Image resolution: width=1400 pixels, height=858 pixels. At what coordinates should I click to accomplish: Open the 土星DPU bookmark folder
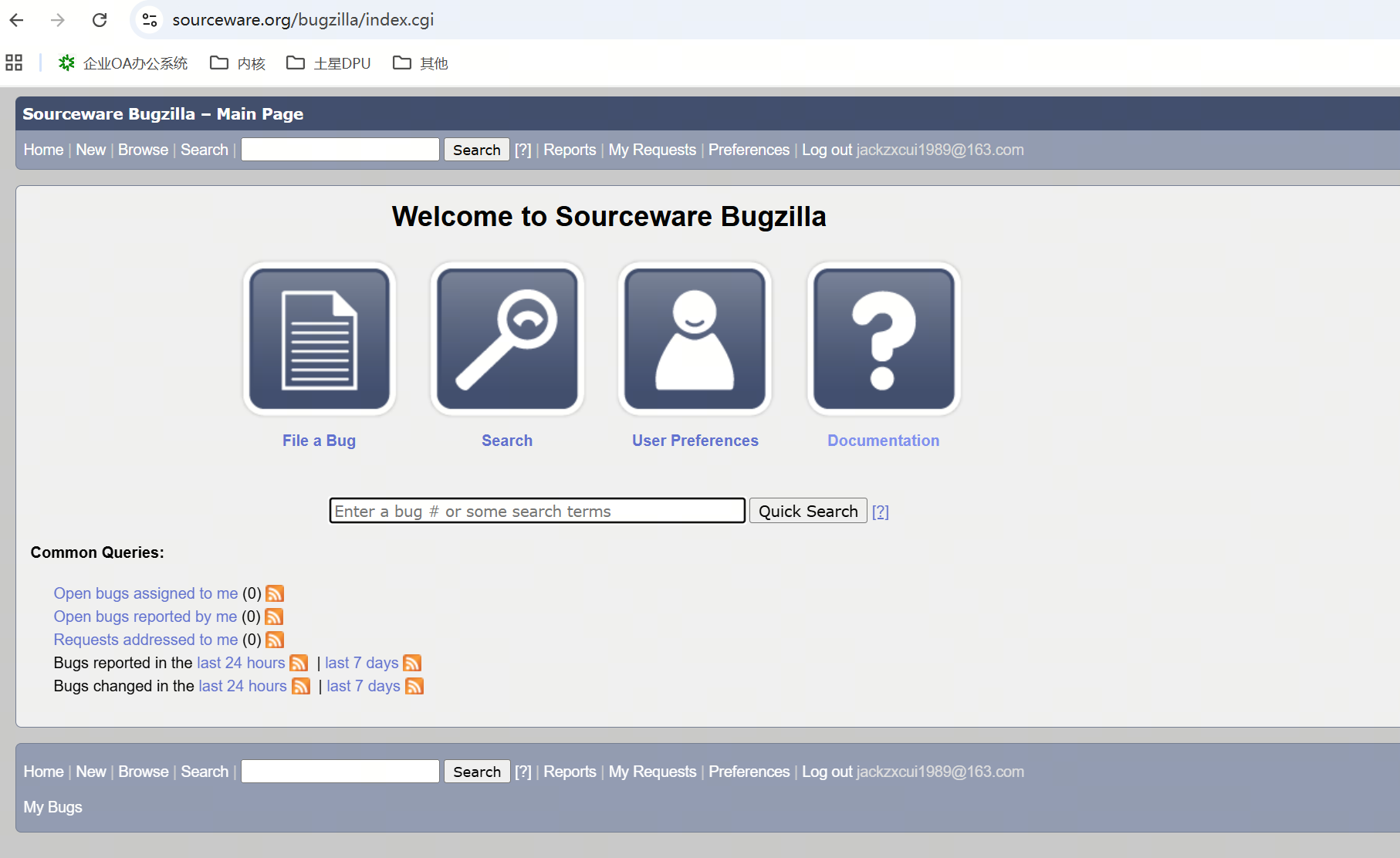[x=329, y=63]
